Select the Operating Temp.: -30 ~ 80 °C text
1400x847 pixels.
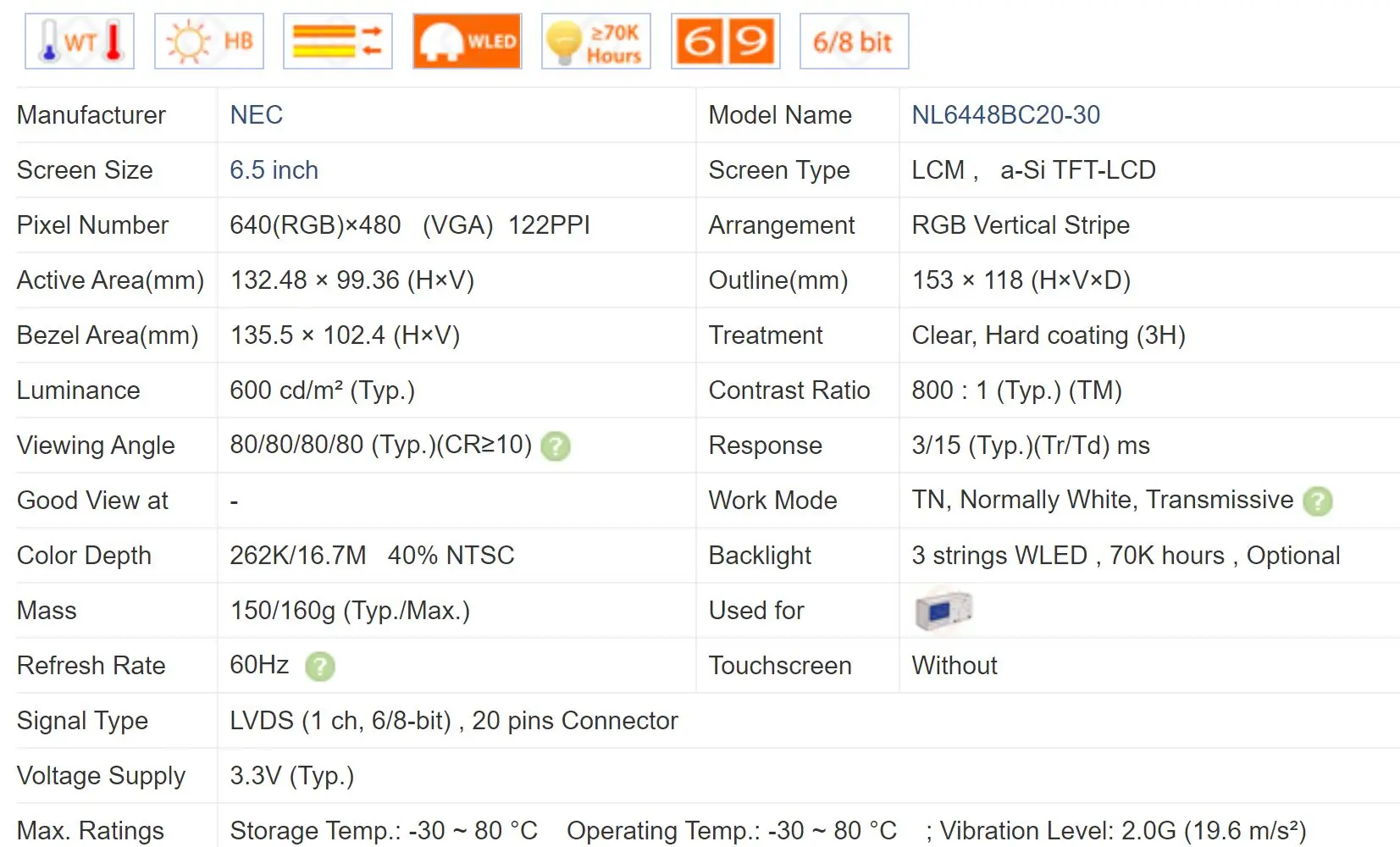[732, 831]
